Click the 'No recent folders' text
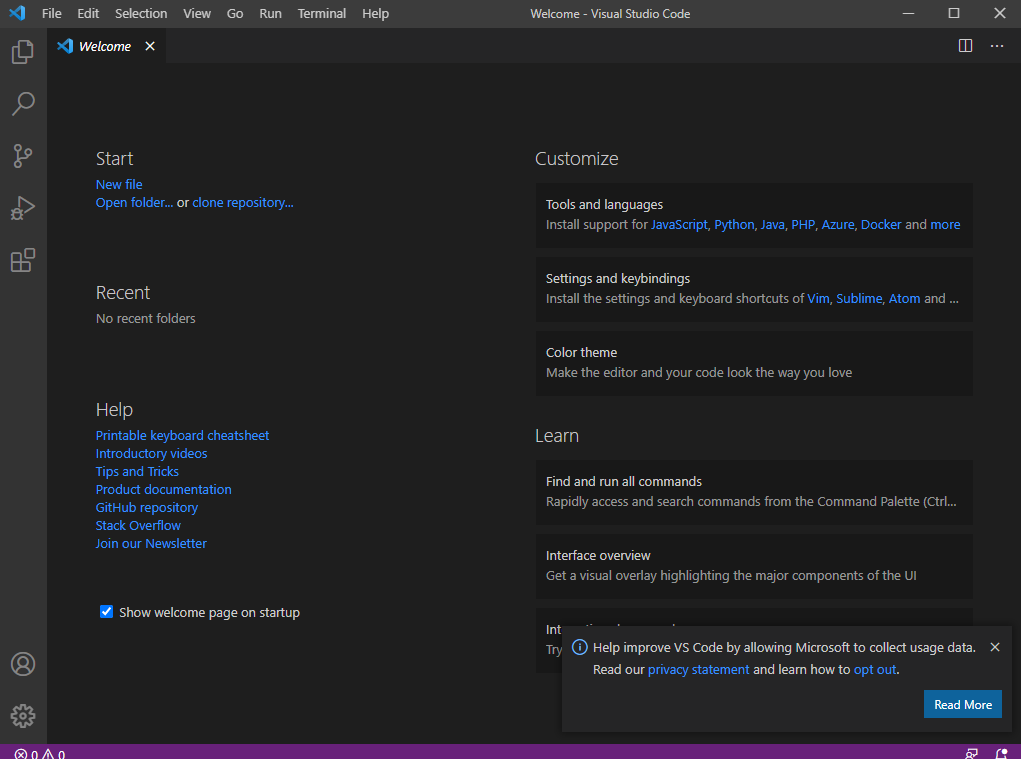This screenshot has width=1021, height=759. [x=145, y=318]
